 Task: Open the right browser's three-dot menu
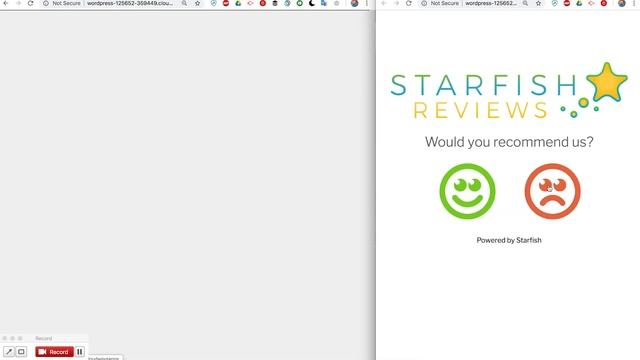[x=634, y=3]
